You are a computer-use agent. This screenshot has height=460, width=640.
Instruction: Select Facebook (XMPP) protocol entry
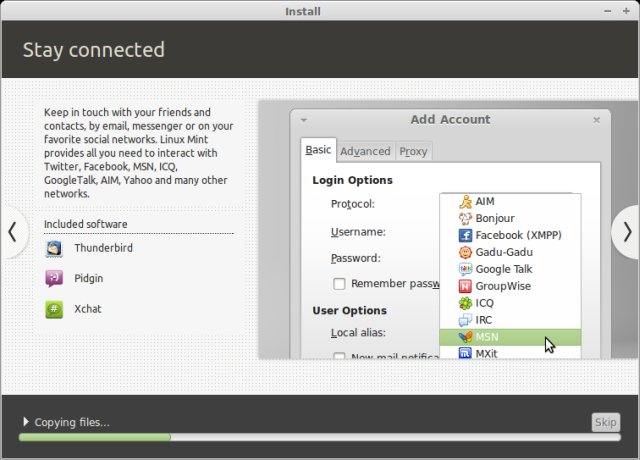510,236
